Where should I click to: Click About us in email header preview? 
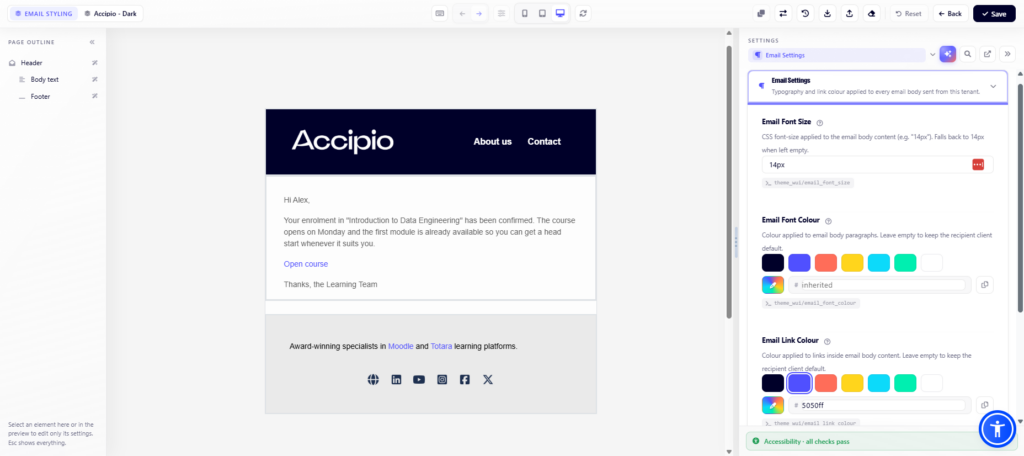pos(492,141)
